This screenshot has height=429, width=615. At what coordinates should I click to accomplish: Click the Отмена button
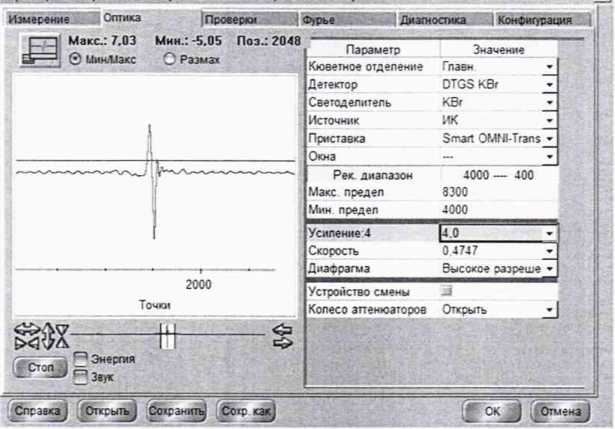pos(560,411)
